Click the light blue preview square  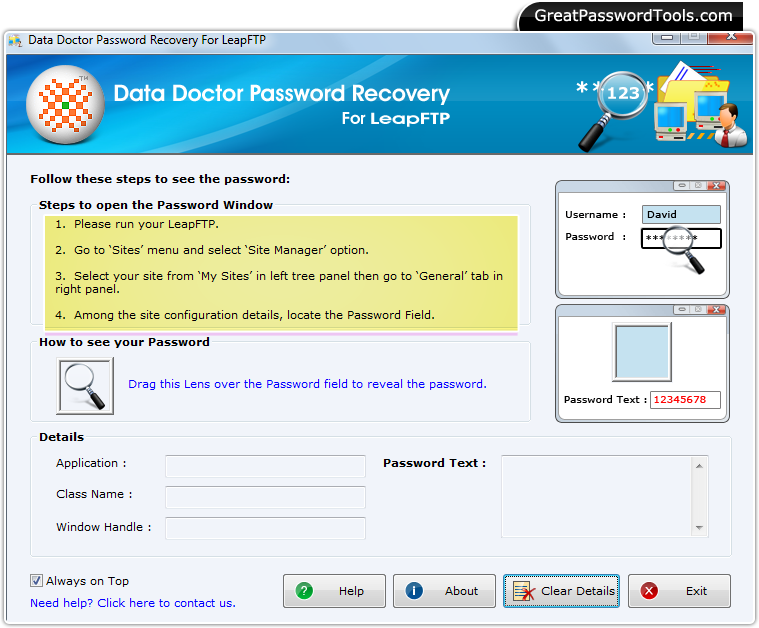(642, 352)
